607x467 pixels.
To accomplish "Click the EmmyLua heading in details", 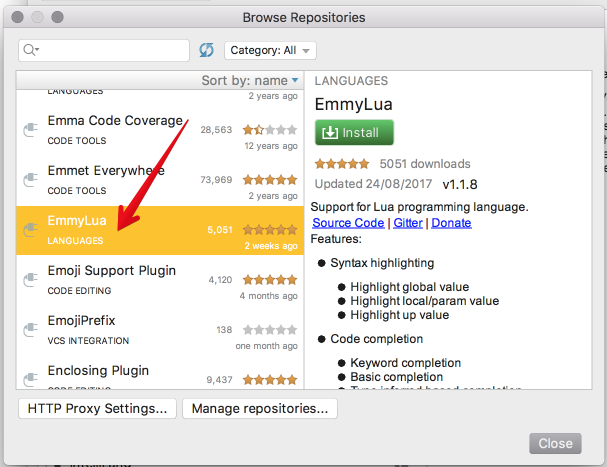I will [353, 105].
